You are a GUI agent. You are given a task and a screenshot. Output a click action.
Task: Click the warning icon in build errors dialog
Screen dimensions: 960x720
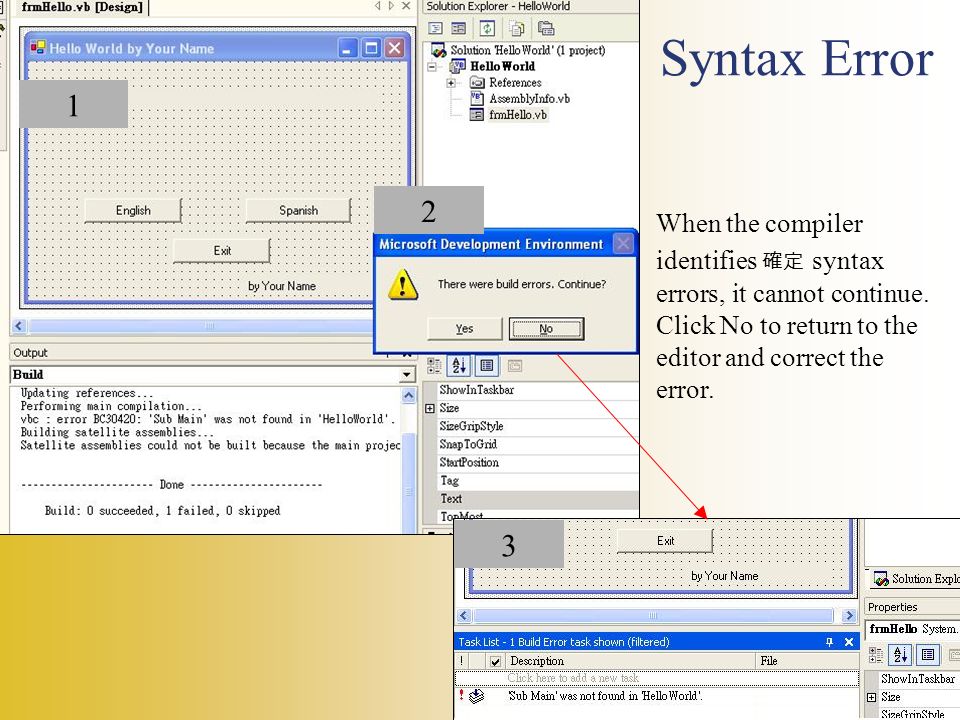[403, 285]
